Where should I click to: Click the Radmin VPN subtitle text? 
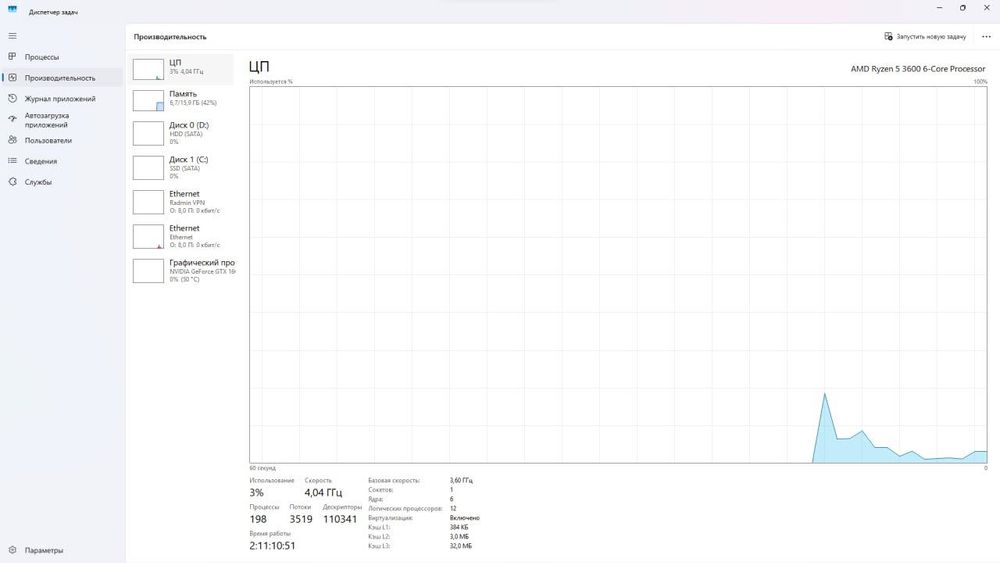(187, 203)
